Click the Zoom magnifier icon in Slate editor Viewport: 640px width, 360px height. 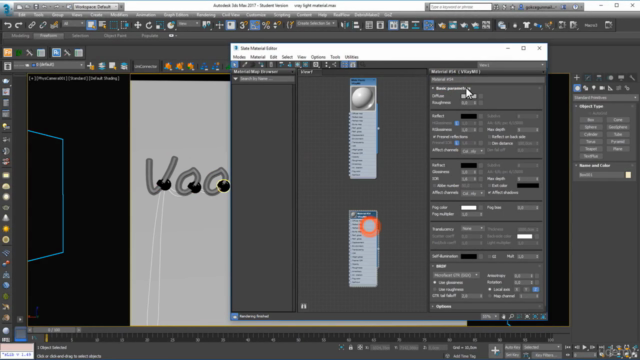pos(511,316)
